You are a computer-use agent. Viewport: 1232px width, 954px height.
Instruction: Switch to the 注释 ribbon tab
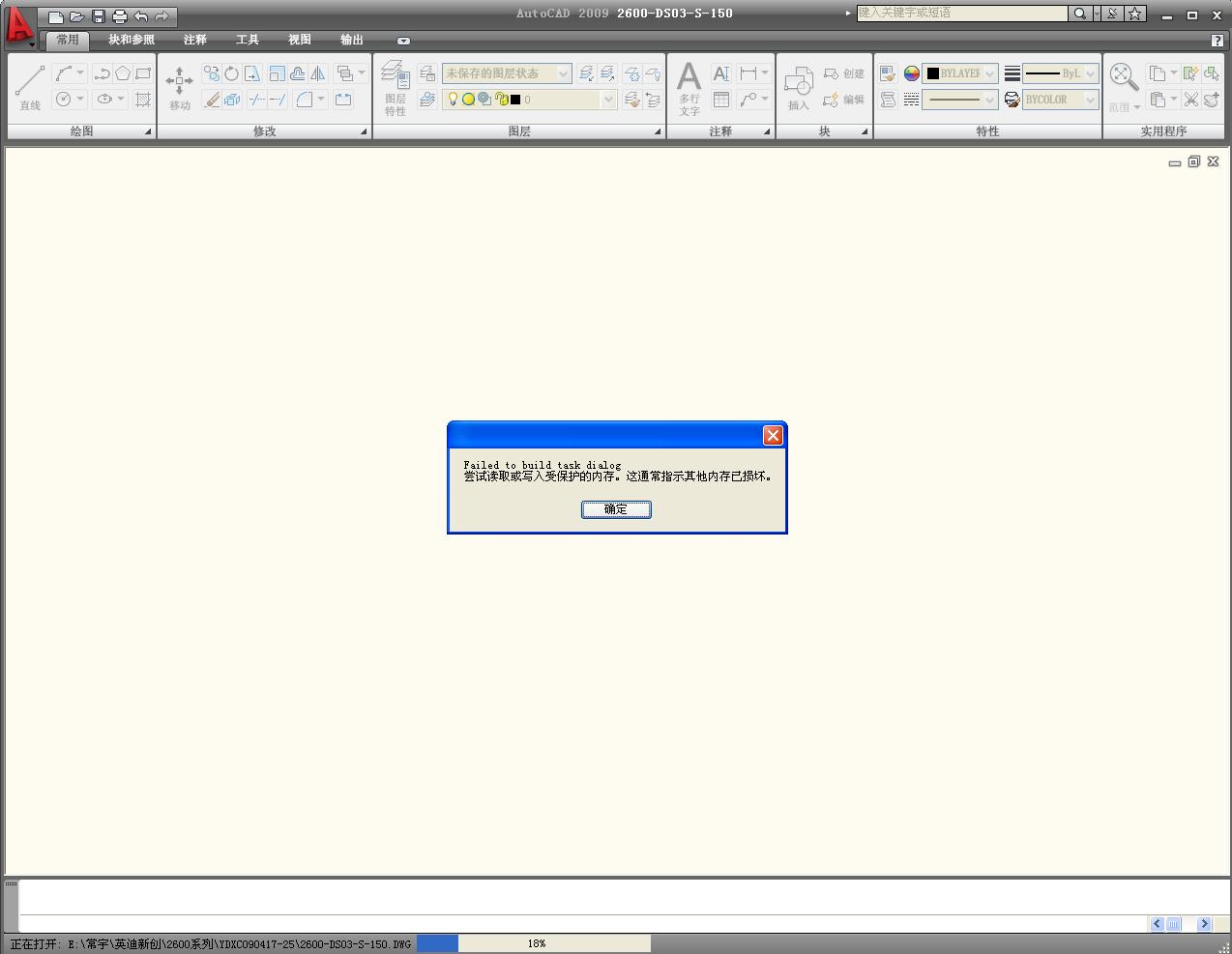pyautogui.click(x=195, y=40)
